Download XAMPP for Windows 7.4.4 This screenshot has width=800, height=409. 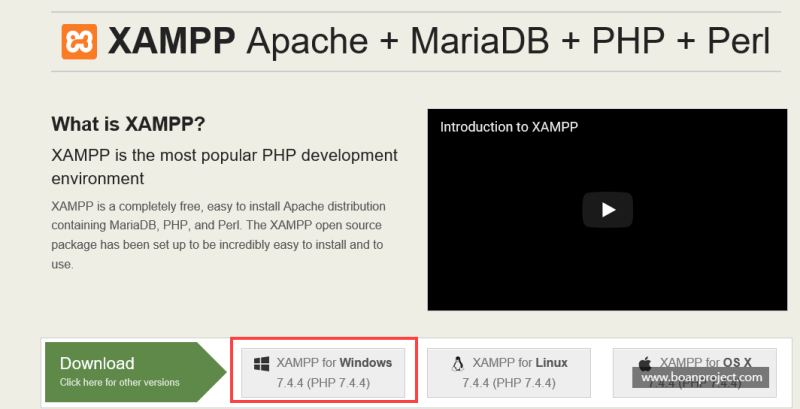click(323, 373)
